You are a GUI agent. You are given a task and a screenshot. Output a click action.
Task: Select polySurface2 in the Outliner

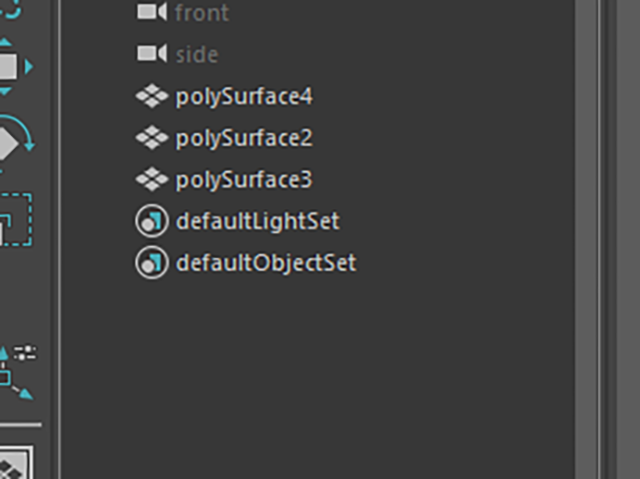click(x=244, y=137)
